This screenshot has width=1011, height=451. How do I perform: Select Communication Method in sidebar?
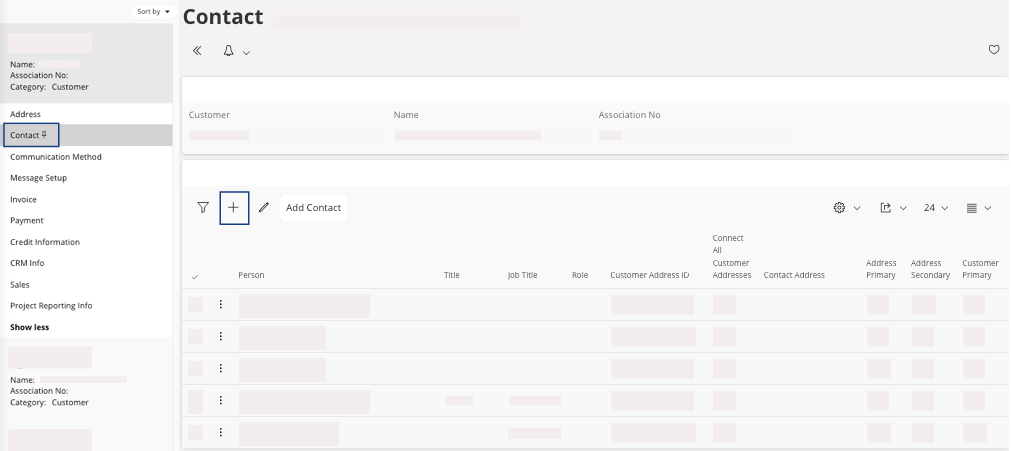pos(56,157)
